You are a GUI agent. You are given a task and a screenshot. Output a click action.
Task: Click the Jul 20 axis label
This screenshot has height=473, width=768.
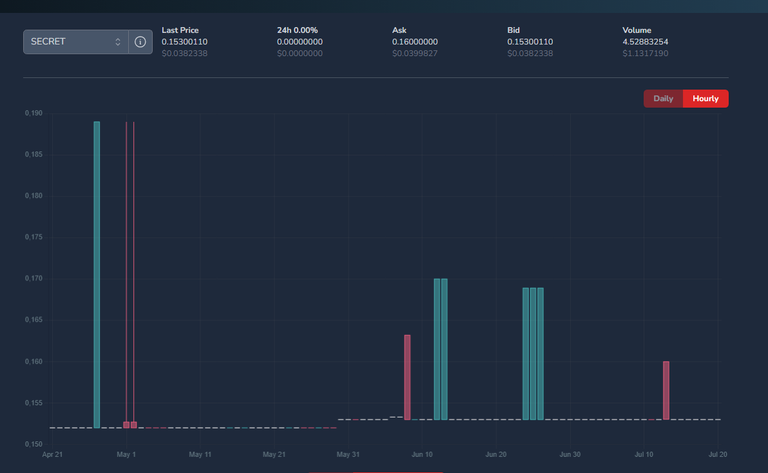(718, 454)
